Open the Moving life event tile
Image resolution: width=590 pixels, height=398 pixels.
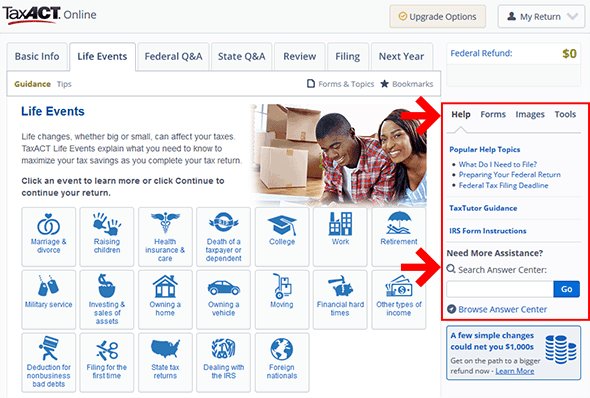pos(282,299)
